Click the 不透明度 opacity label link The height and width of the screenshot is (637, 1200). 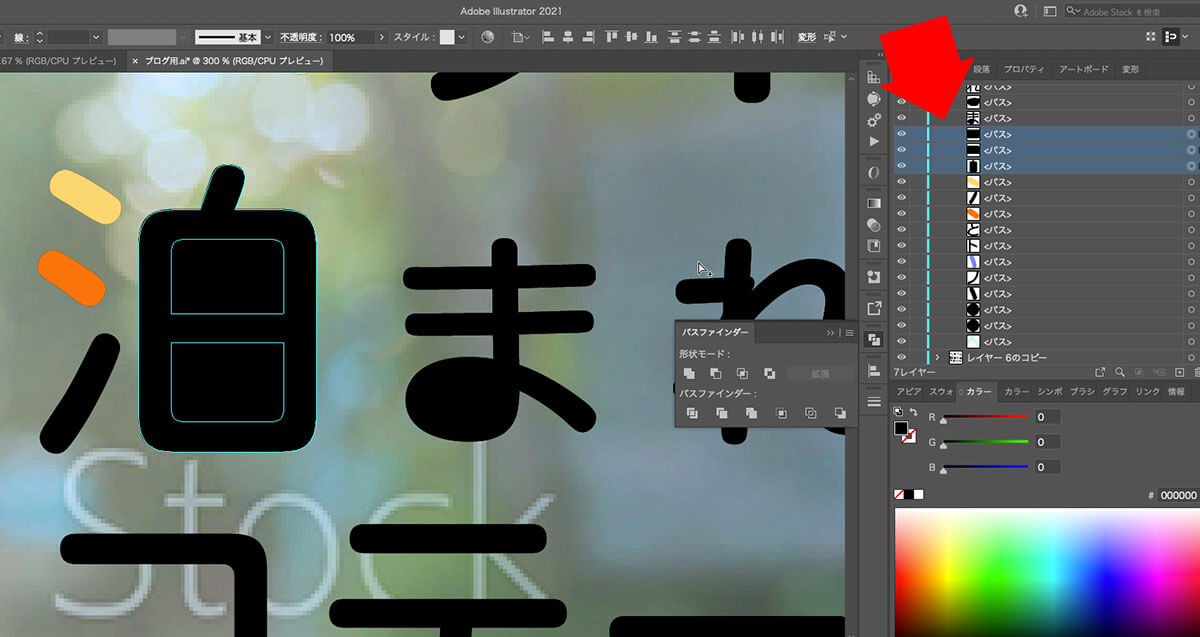tap(298, 37)
